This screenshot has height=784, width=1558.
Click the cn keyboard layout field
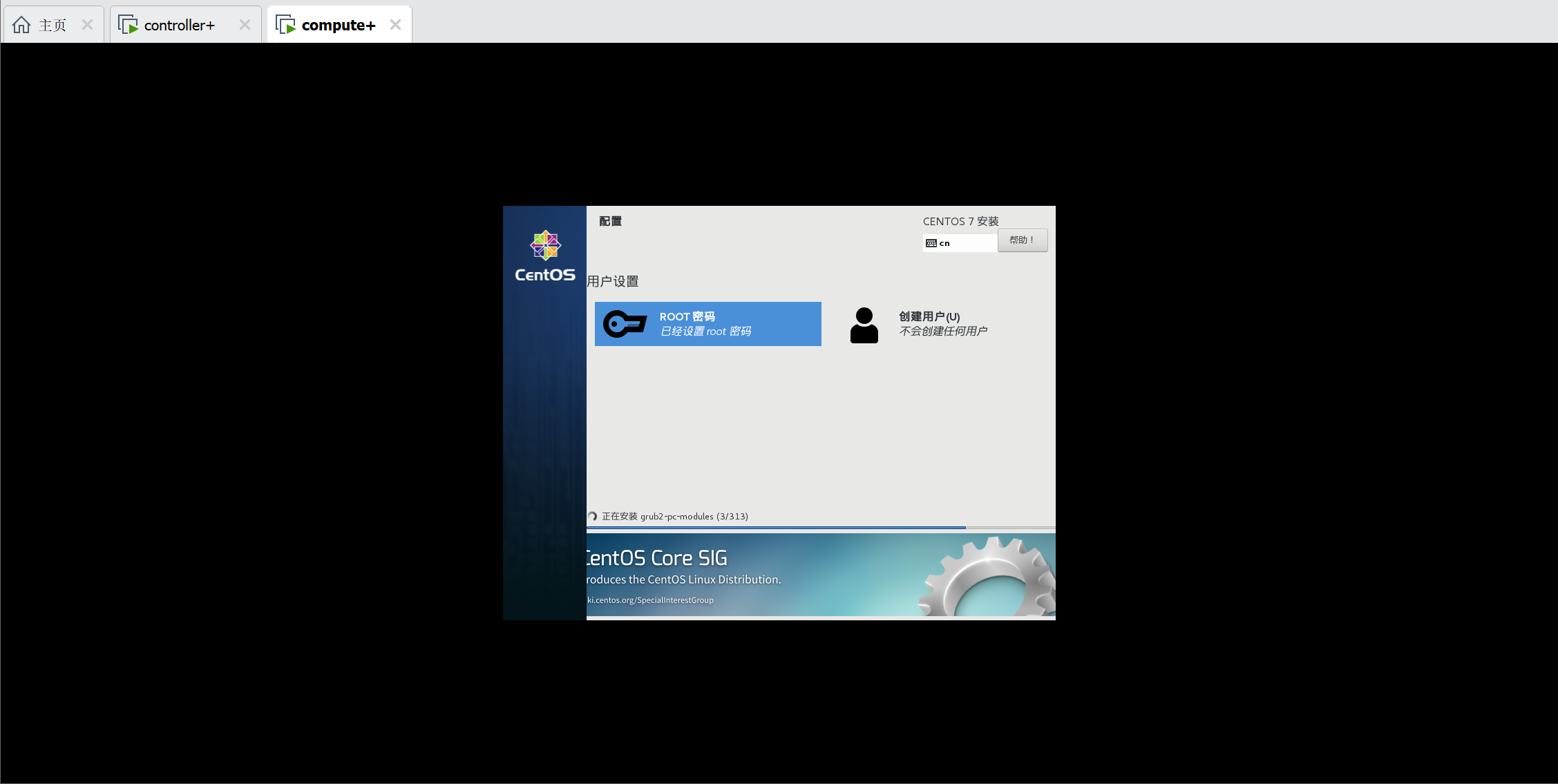coord(960,243)
